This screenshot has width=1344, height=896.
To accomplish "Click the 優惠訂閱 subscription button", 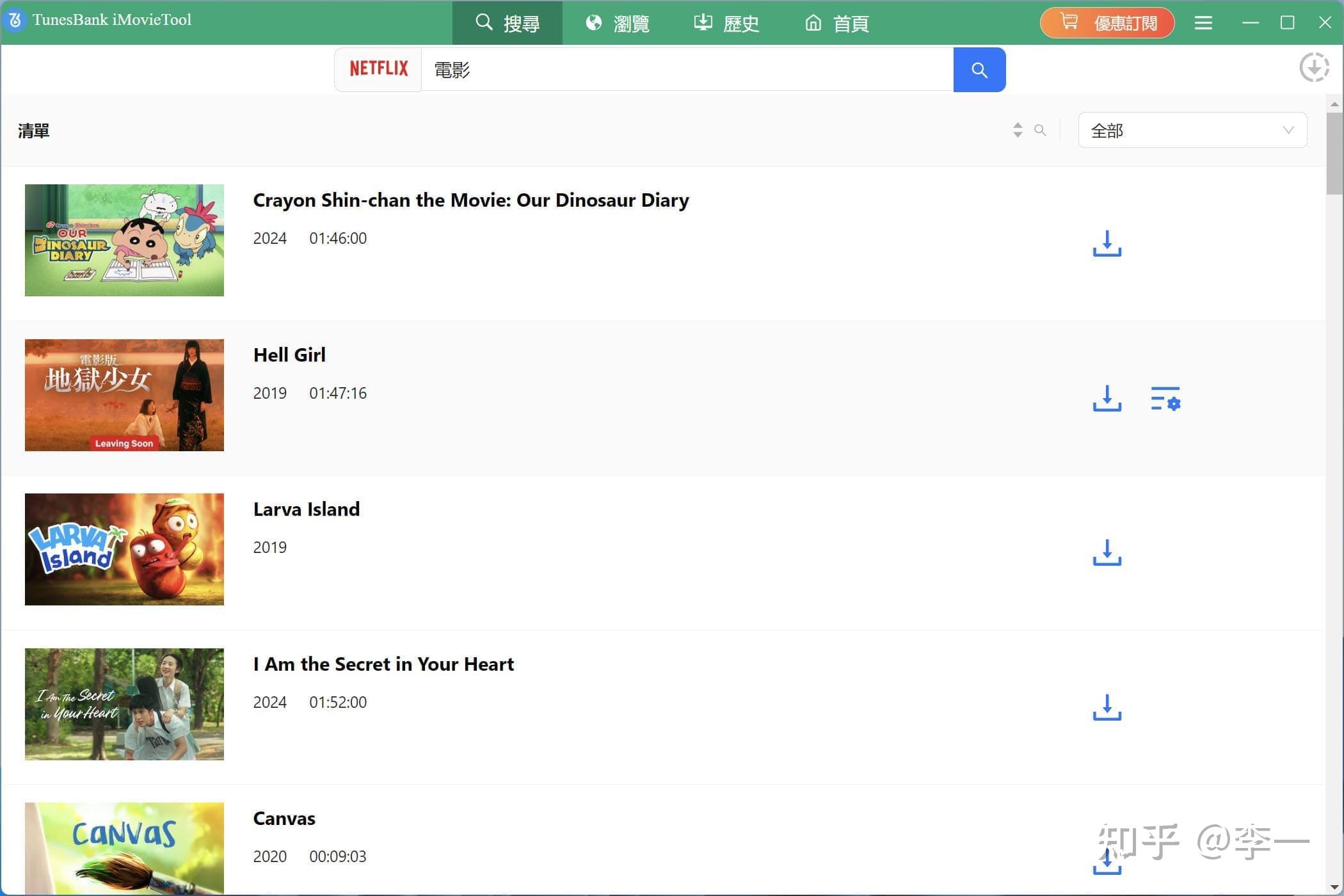I will point(1107,22).
